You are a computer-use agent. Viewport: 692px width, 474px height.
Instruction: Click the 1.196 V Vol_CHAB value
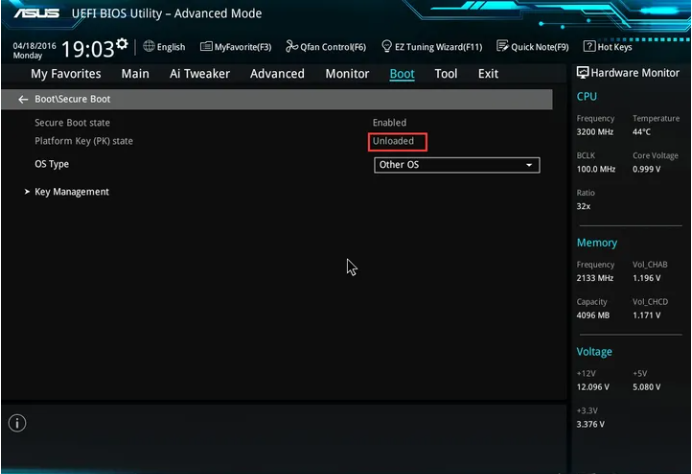pyautogui.click(x=646, y=278)
